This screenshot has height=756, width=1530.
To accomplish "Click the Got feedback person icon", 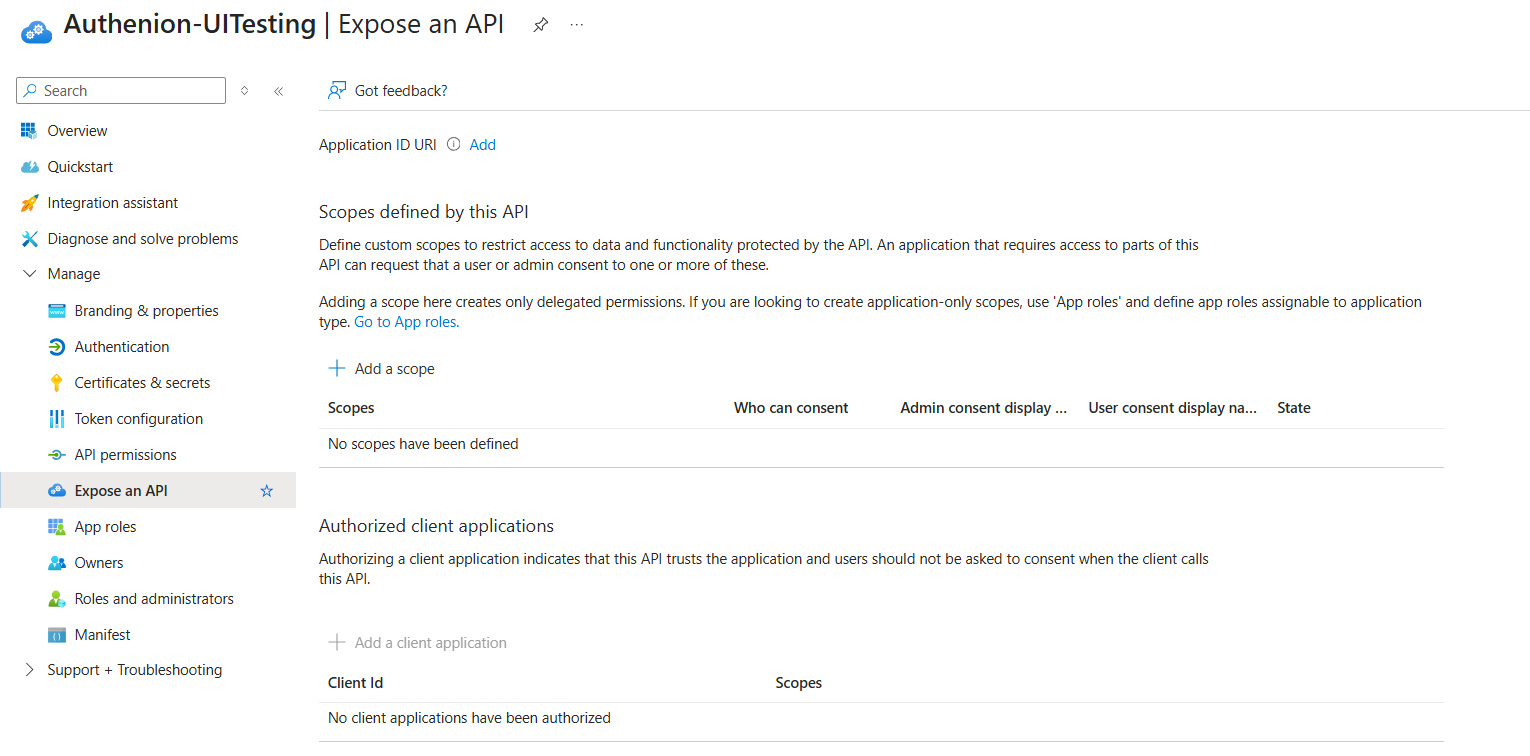I will (337, 91).
